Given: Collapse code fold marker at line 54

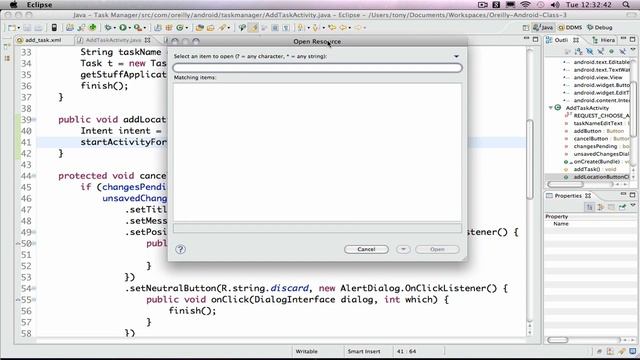Looking at the screenshot, I should click(34, 289).
